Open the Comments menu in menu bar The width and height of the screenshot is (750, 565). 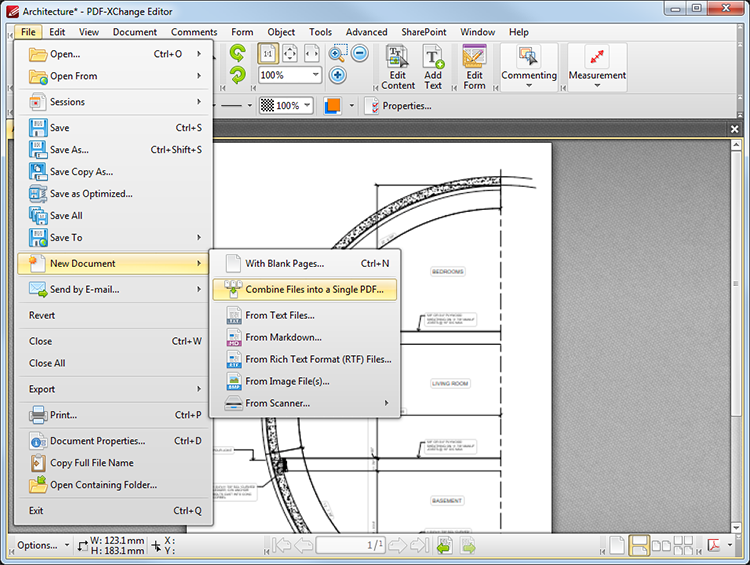click(193, 32)
